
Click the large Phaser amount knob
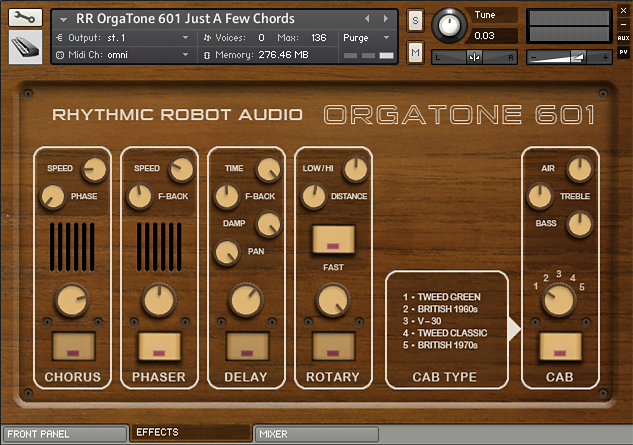(159, 300)
